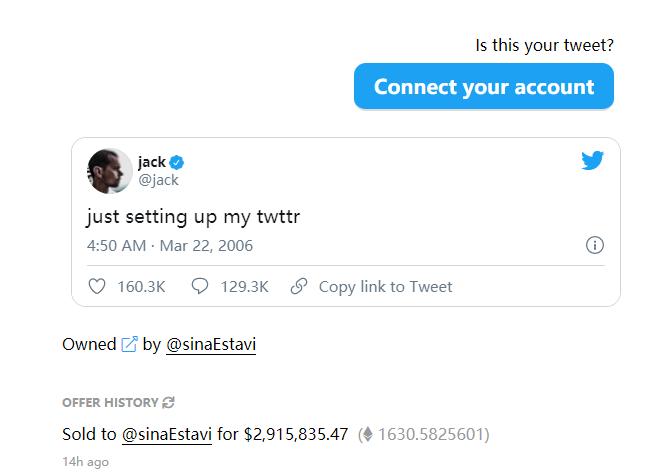Click the jack display name
Screen dimensions: 653x473
click(152, 162)
